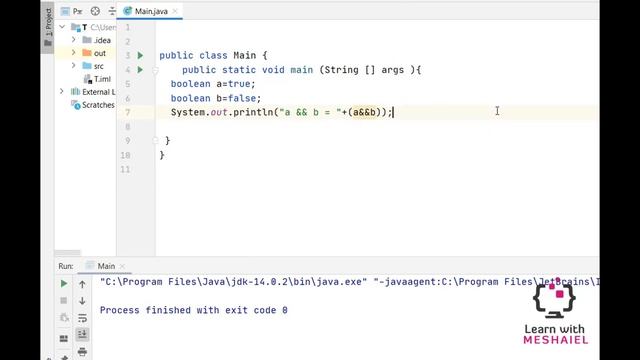Click the fold end marker on line 9
The height and width of the screenshot is (360, 640).
(x=155, y=141)
